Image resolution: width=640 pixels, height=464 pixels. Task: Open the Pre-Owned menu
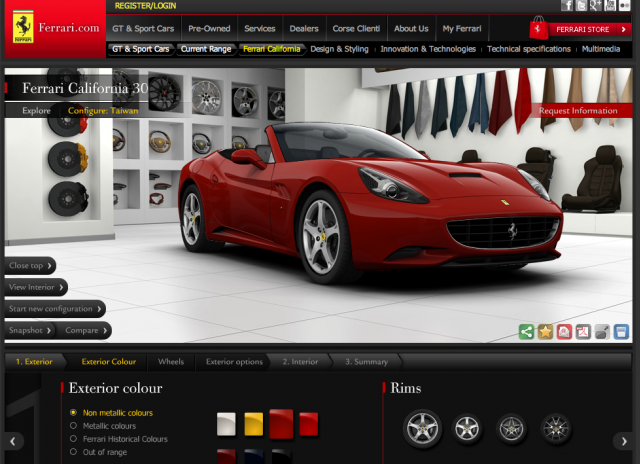tap(209, 29)
